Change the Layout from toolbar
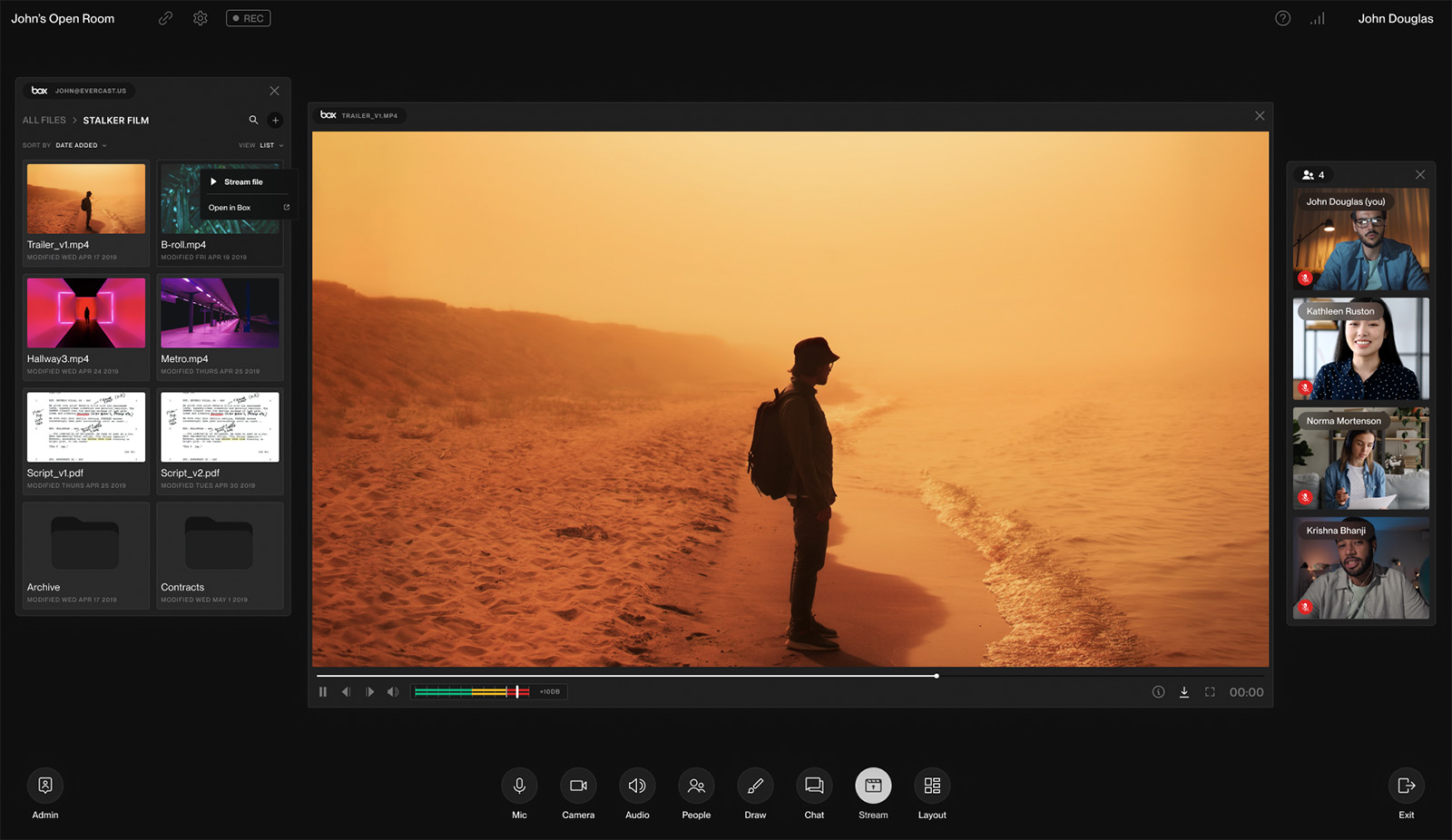Image resolution: width=1452 pixels, height=840 pixels. 932,786
